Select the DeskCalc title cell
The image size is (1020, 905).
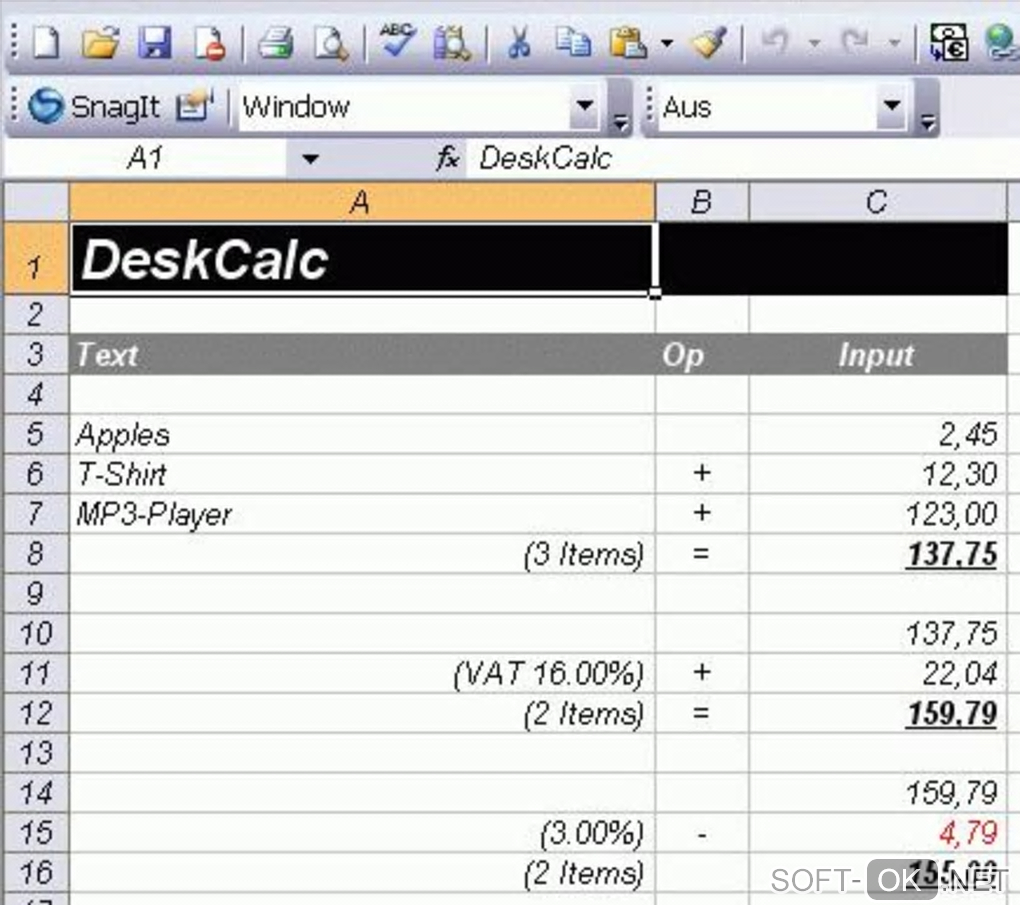(x=362, y=260)
